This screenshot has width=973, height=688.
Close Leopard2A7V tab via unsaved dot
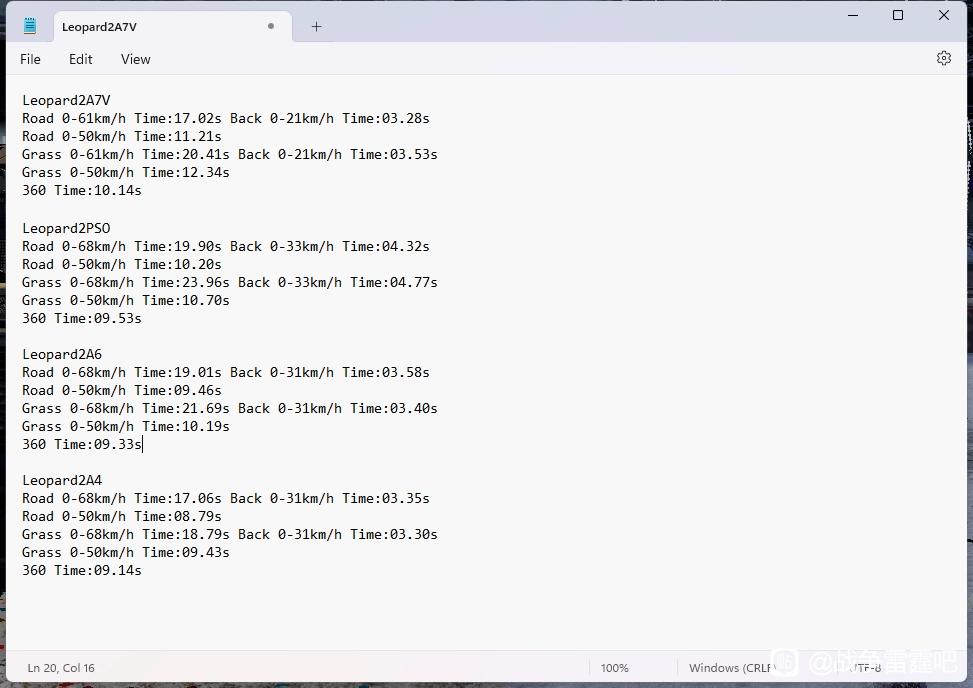[x=271, y=26]
